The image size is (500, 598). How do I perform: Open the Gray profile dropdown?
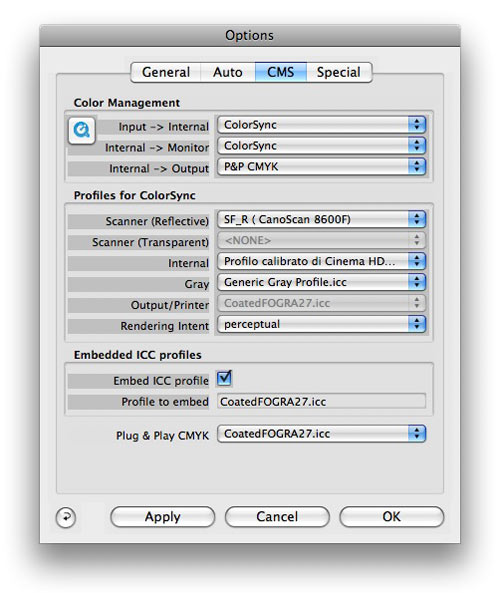click(321, 282)
